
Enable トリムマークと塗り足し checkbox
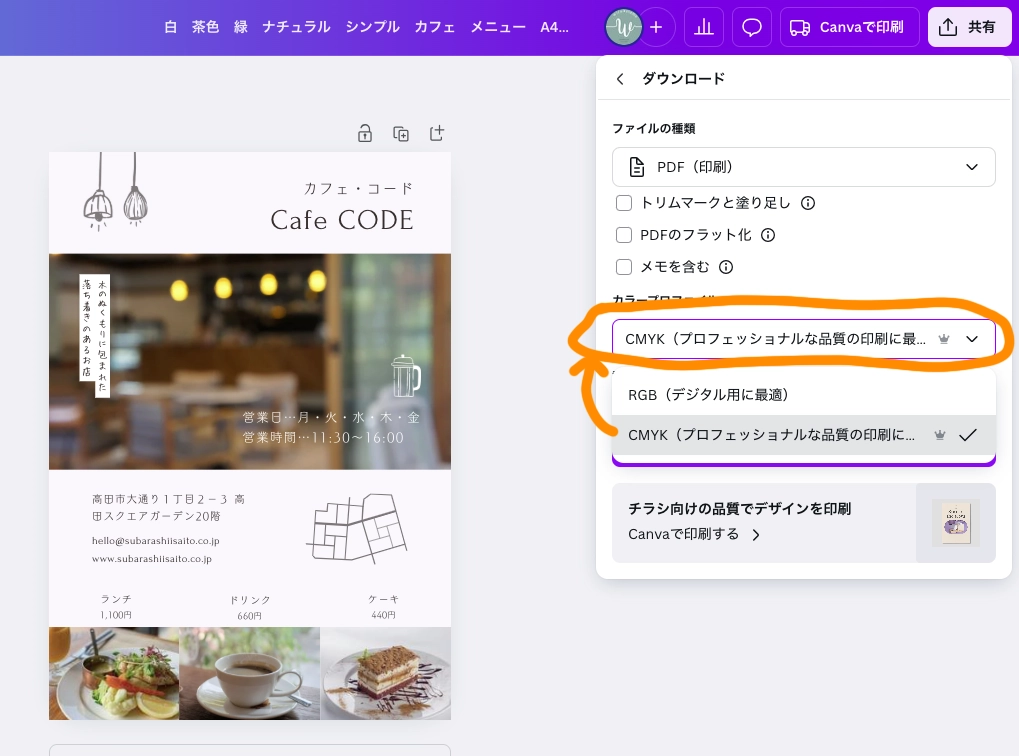pos(624,203)
